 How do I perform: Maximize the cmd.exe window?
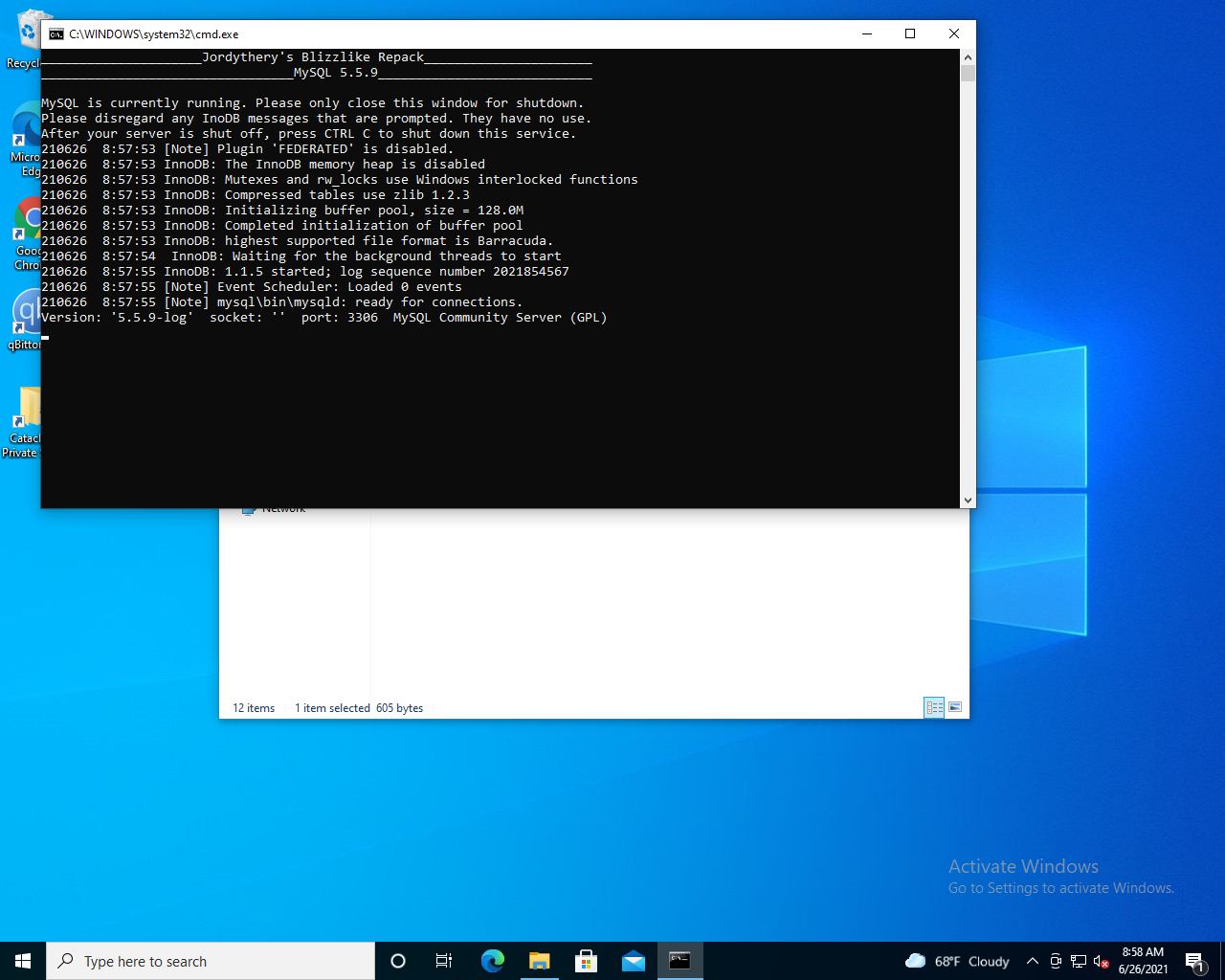coord(910,33)
